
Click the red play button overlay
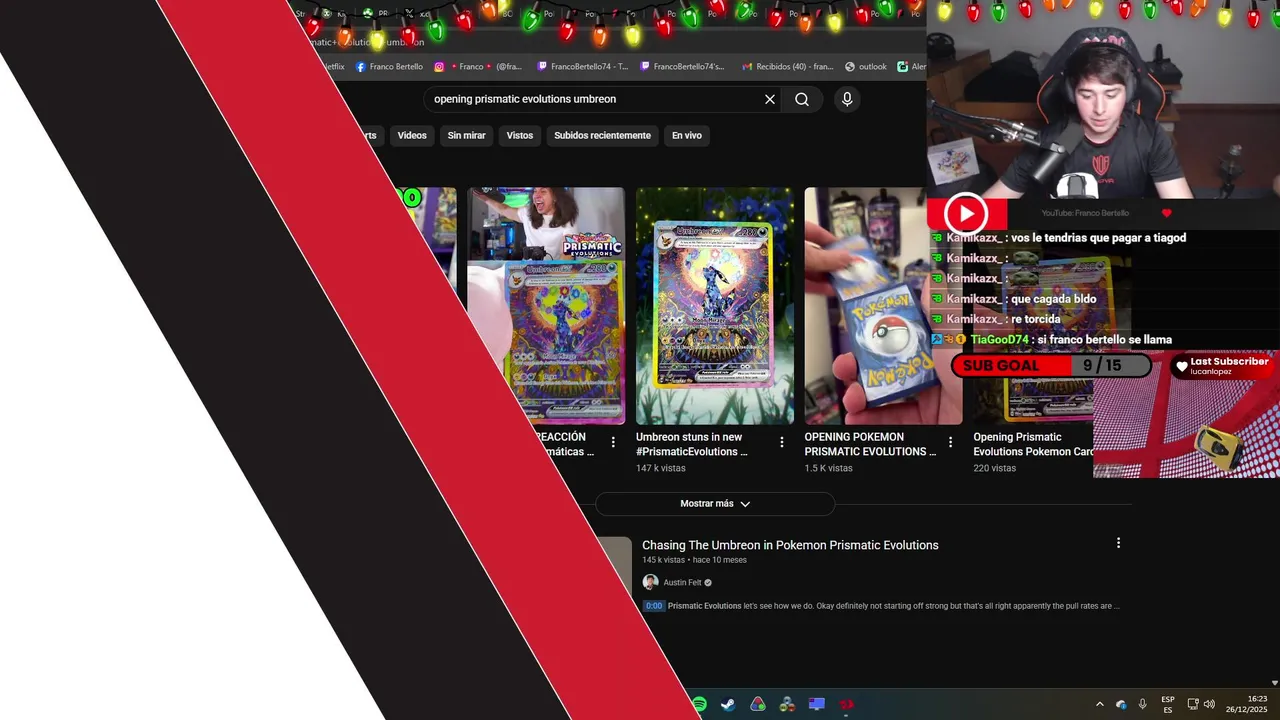pyautogui.click(x=966, y=213)
